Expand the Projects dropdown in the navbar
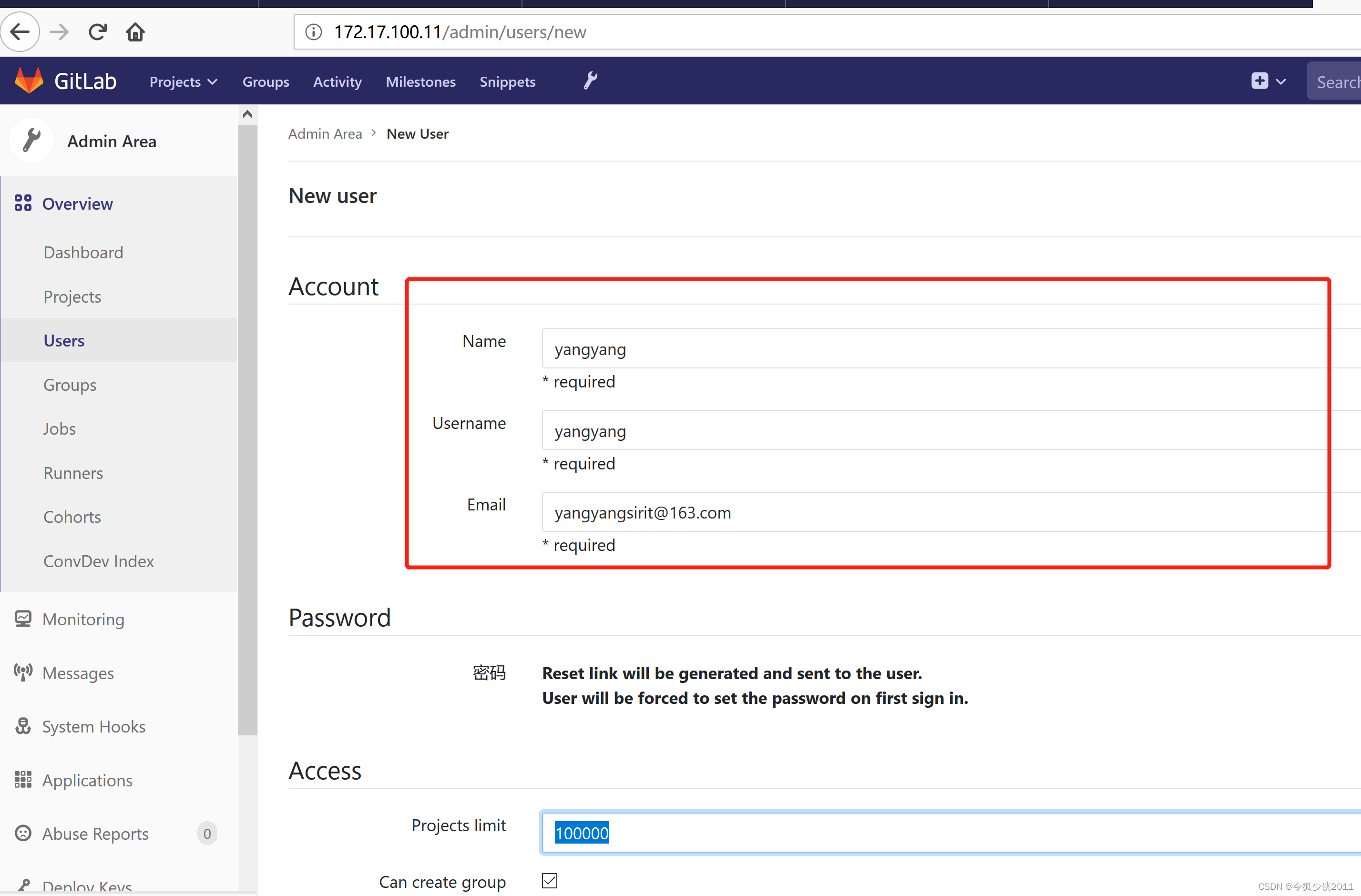1361x896 pixels. (183, 81)
